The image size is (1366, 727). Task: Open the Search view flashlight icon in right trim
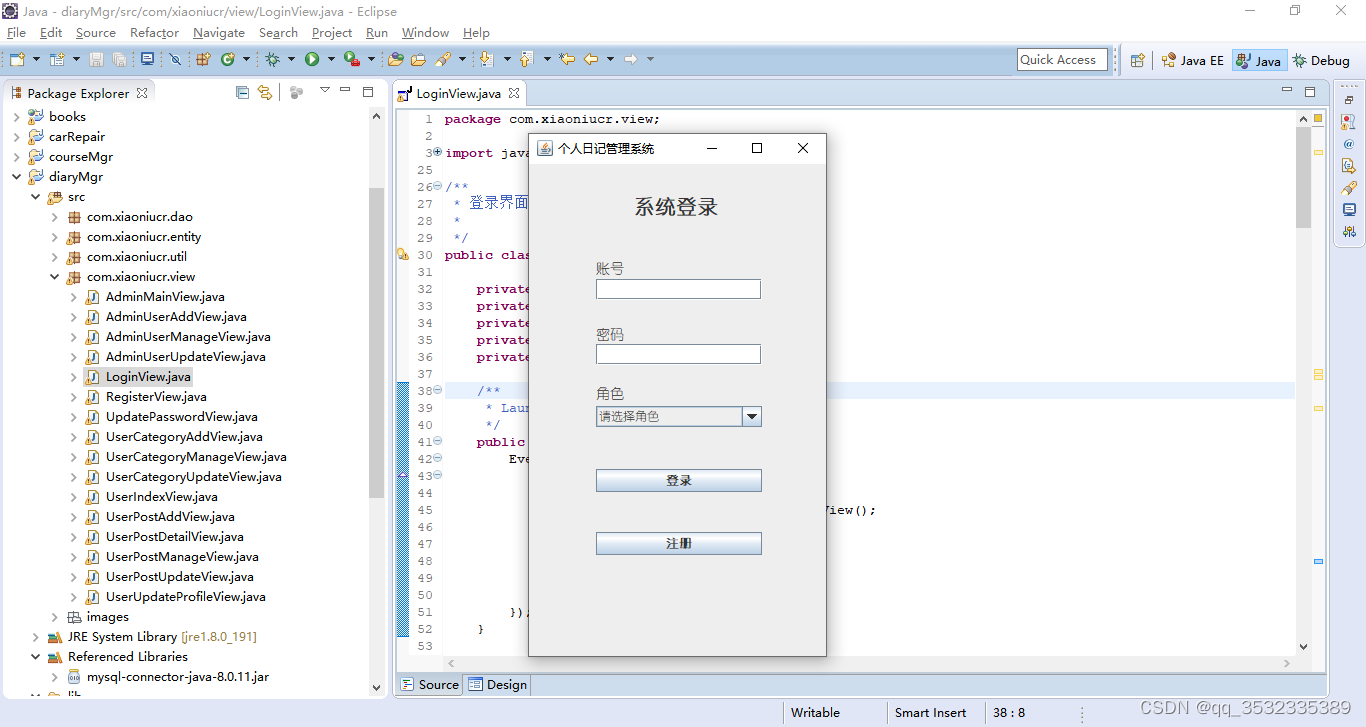pyautogui.click(x=1349, y=188)
